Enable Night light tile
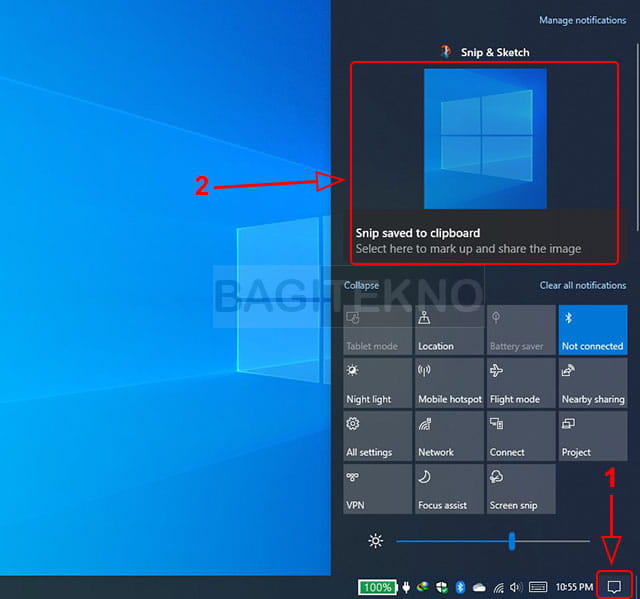This screenshot has width=640, height=599. (x=378, y=383)
